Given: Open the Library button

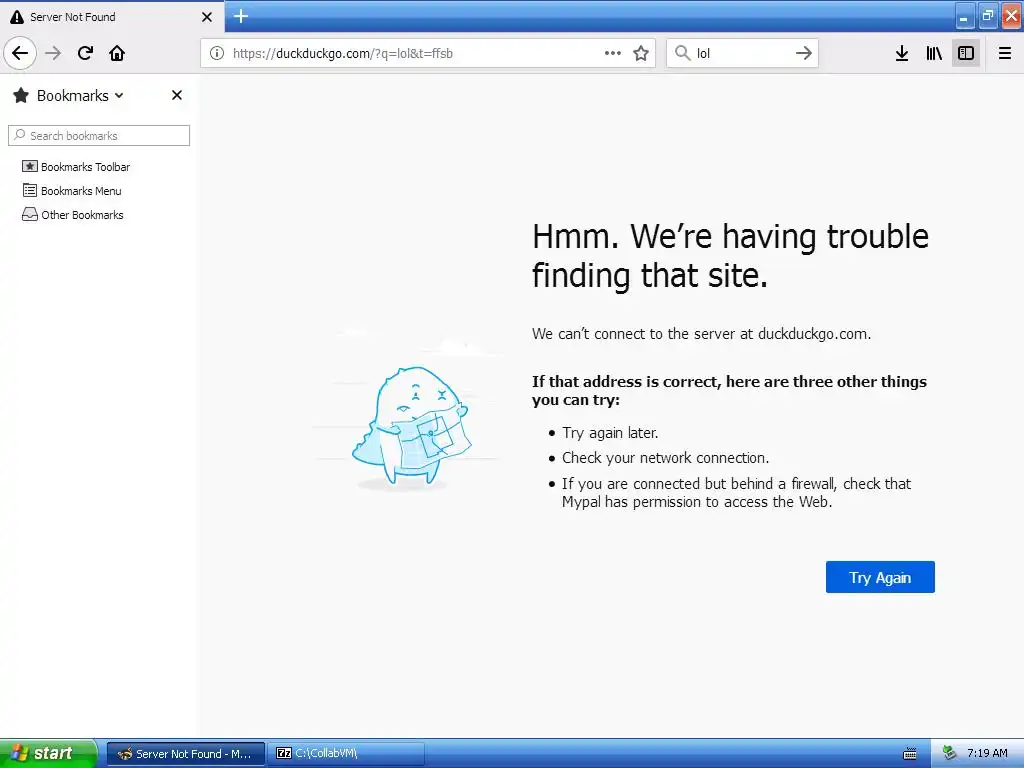Looking at the screenshot, I should [x=934, y=53].
